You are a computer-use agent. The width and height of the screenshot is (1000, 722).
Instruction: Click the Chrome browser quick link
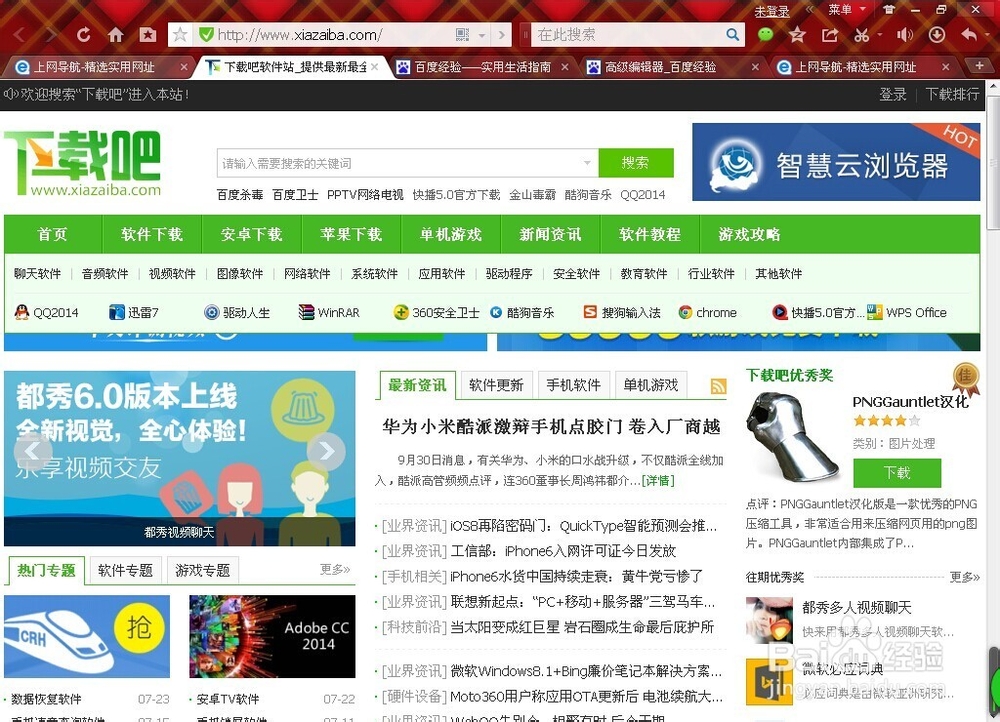[708, 312]
